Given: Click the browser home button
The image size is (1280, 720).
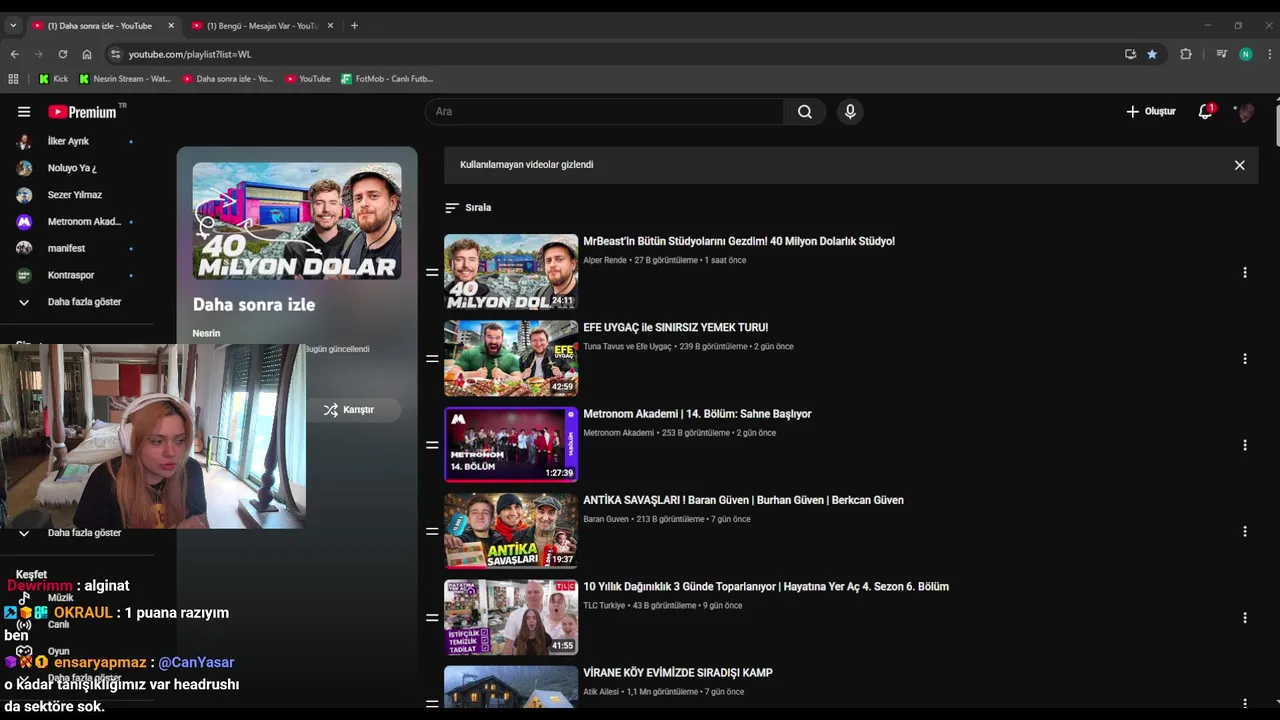Looking at the screenshot, I should (87, 54).
